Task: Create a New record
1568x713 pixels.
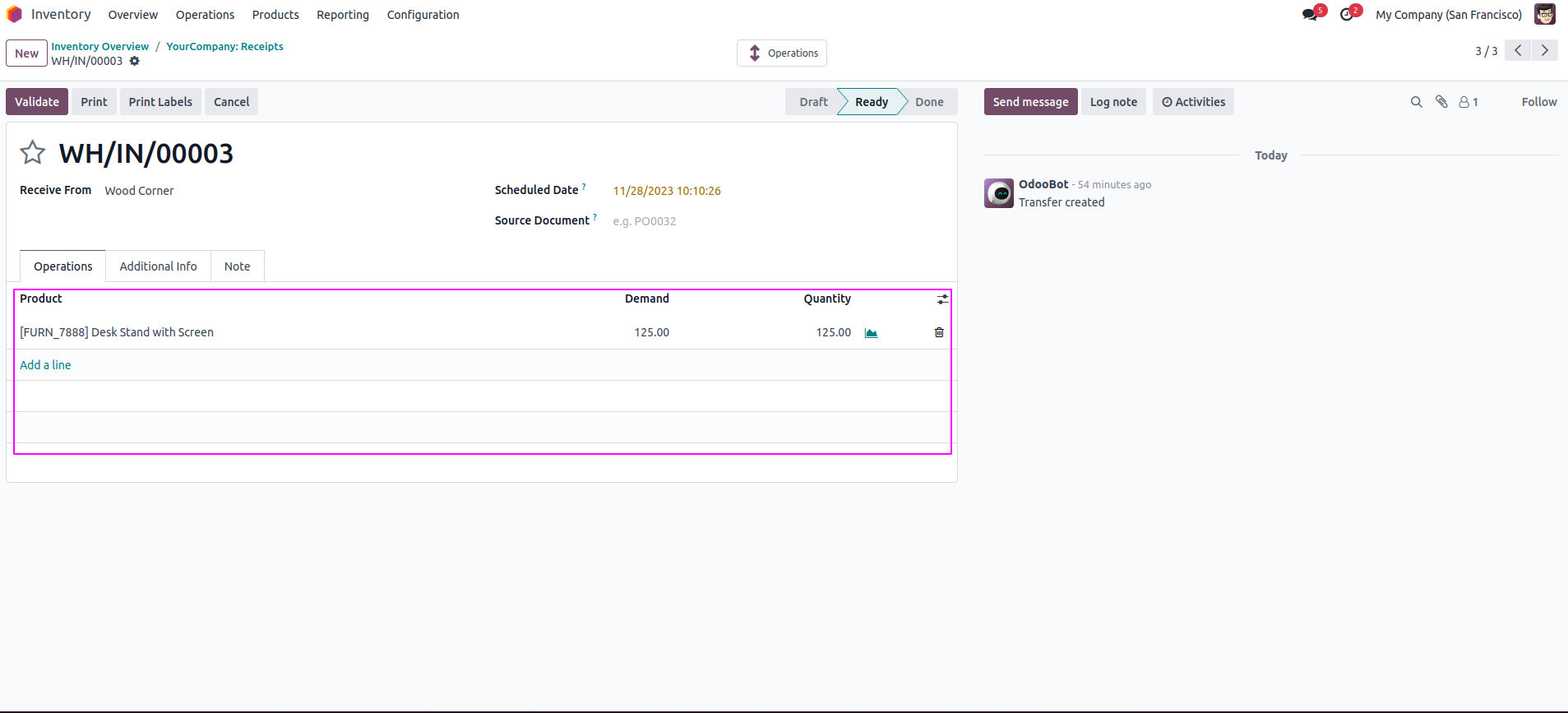Action: pos(26,53)
